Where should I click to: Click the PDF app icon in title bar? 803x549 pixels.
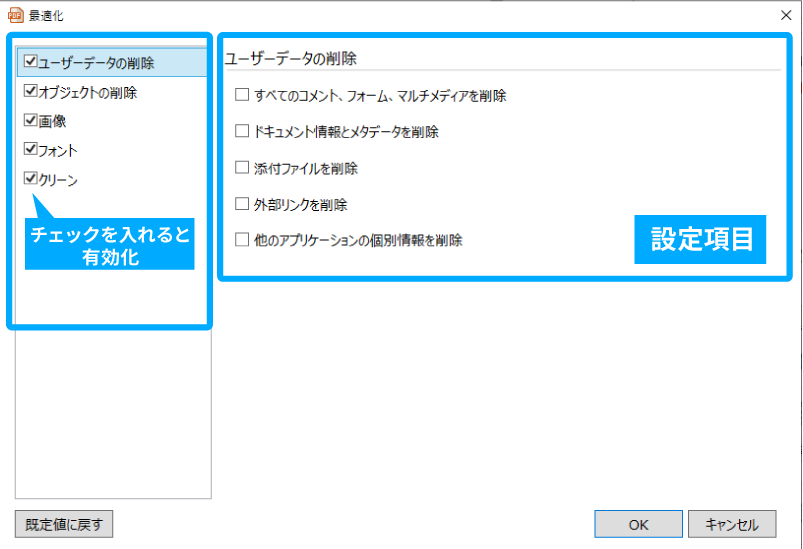tap(16, 15)
